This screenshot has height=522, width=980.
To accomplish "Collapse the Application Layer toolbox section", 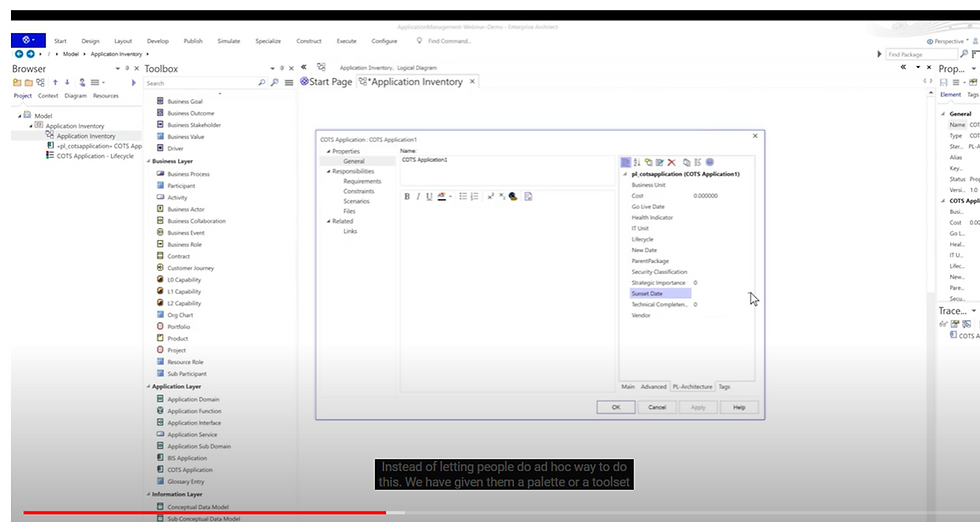I will [x=148, y=386].
